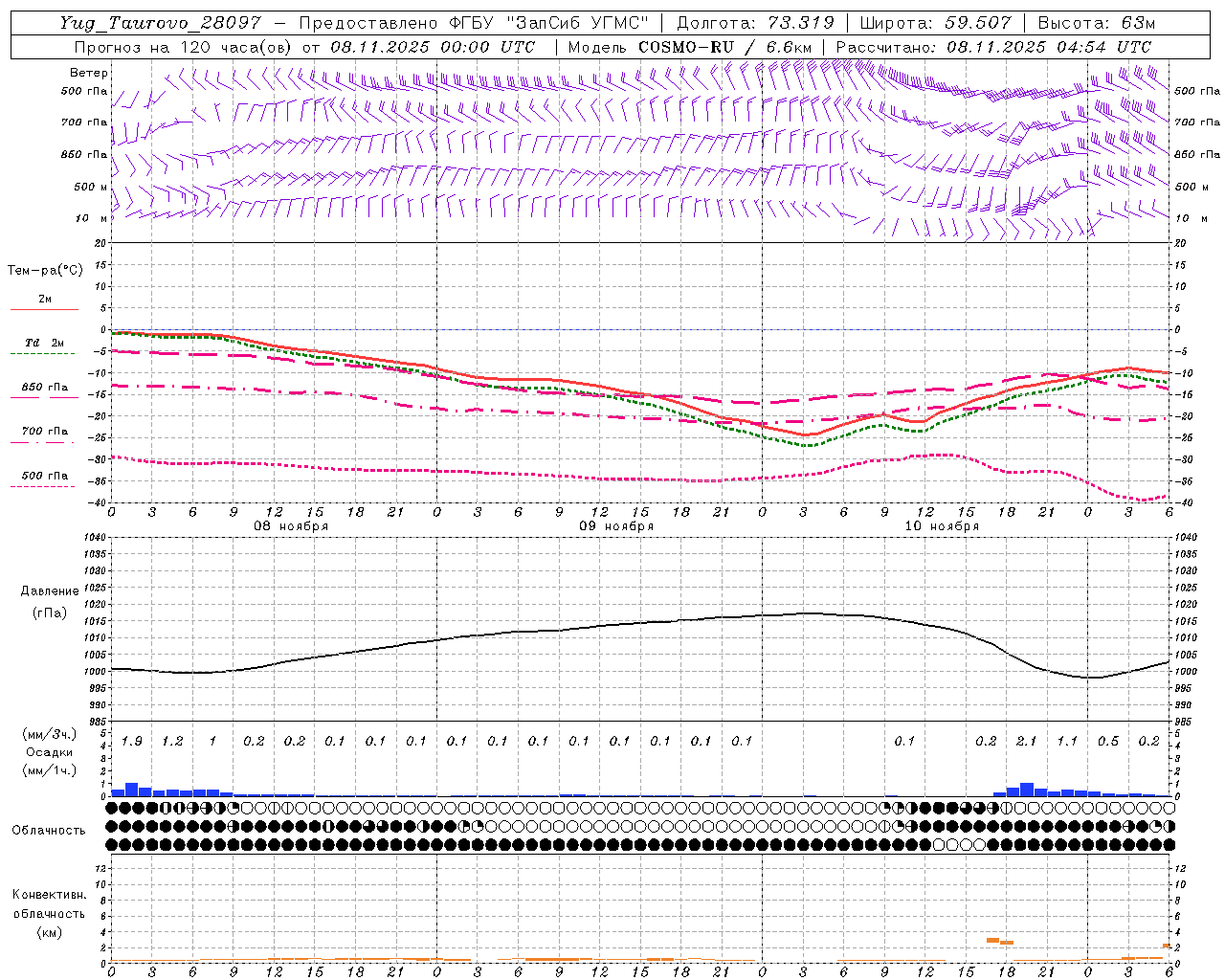
Task: Click 12 on the left convective cloud axis
Action: (x=101, y=869)
